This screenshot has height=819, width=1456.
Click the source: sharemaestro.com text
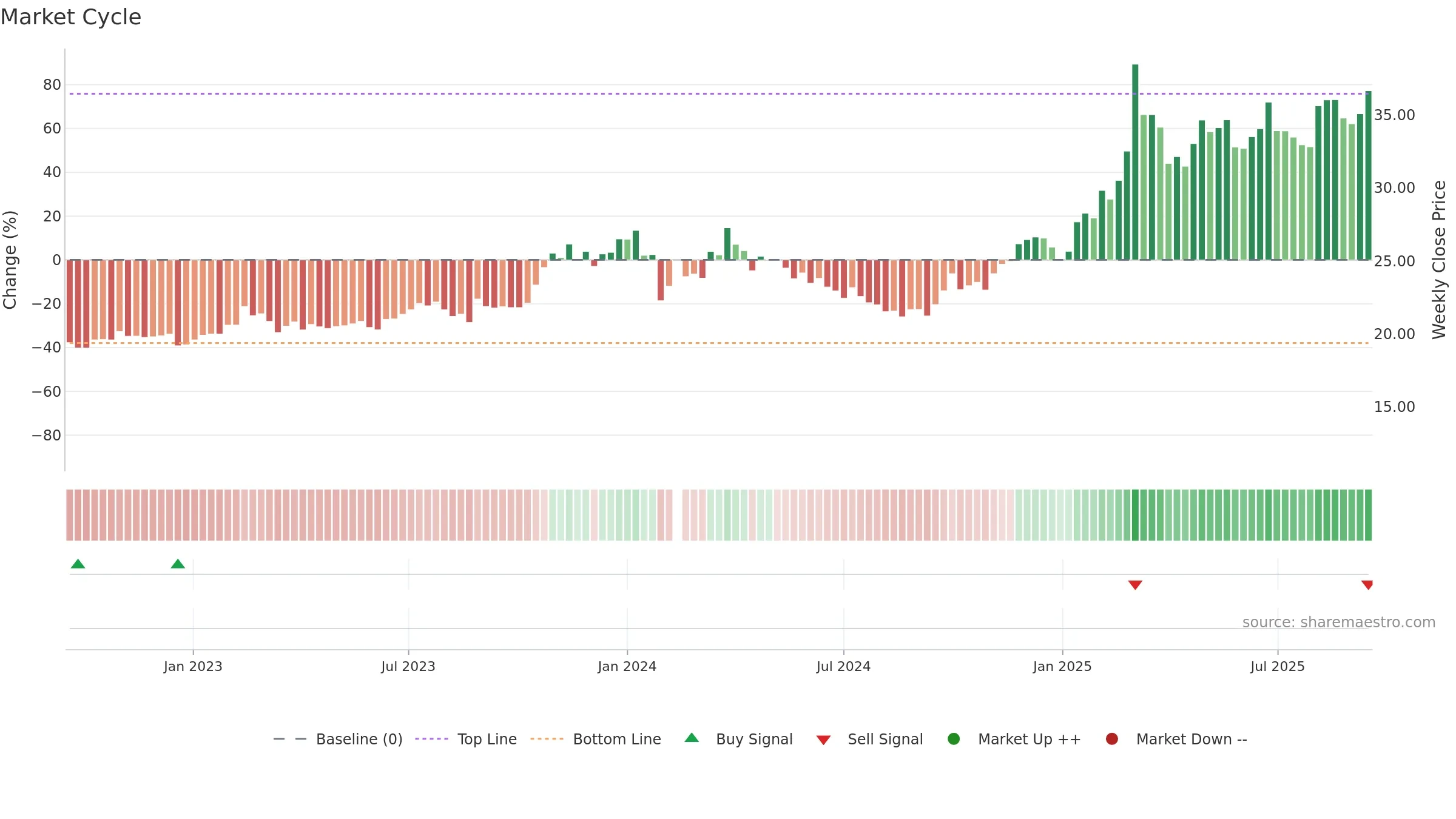coord(1339,622)
